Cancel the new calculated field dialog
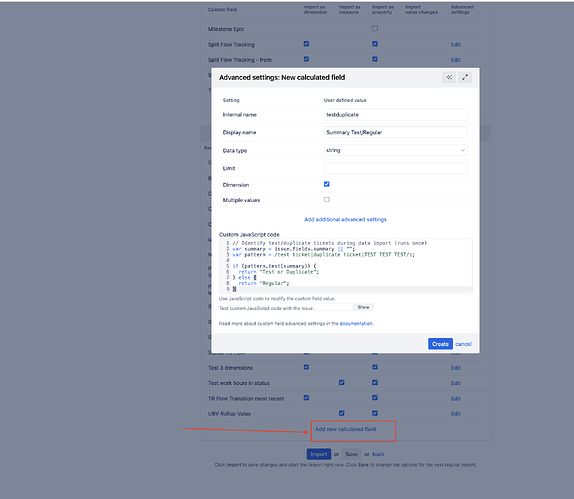The width and height of the screenshot is (574, 499). pos(463,344)
